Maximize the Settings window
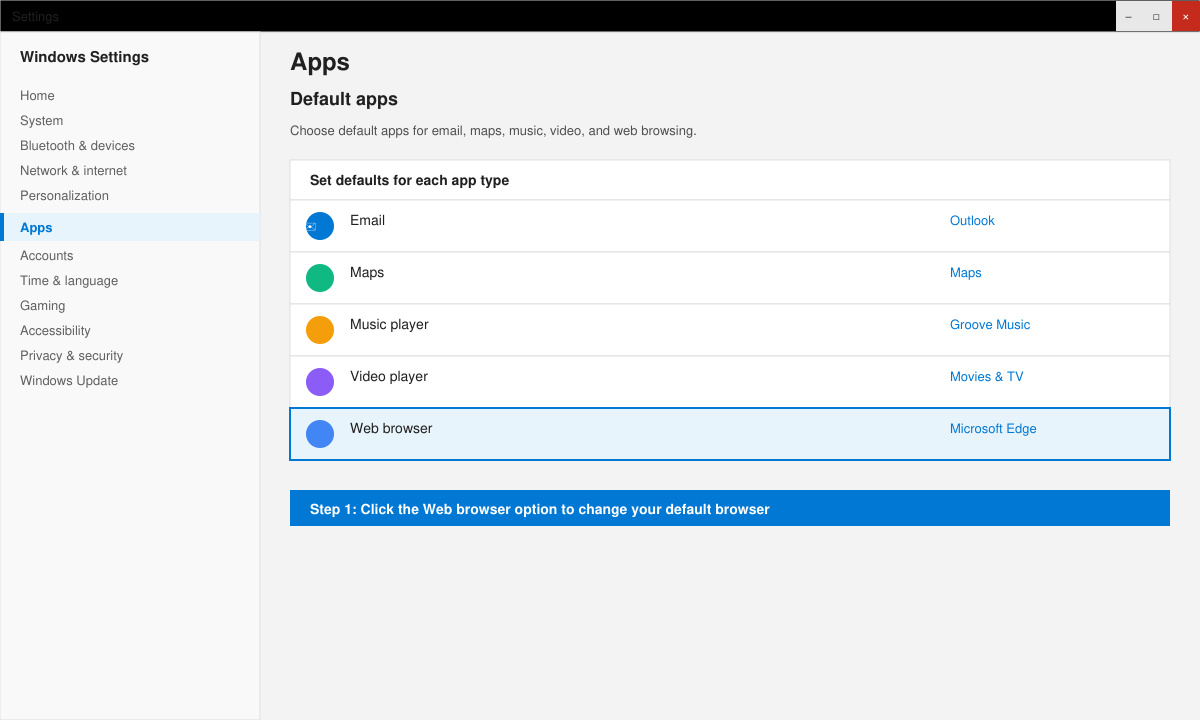Viewport: 1200px width, 720px height. (x=1157, y=16)
